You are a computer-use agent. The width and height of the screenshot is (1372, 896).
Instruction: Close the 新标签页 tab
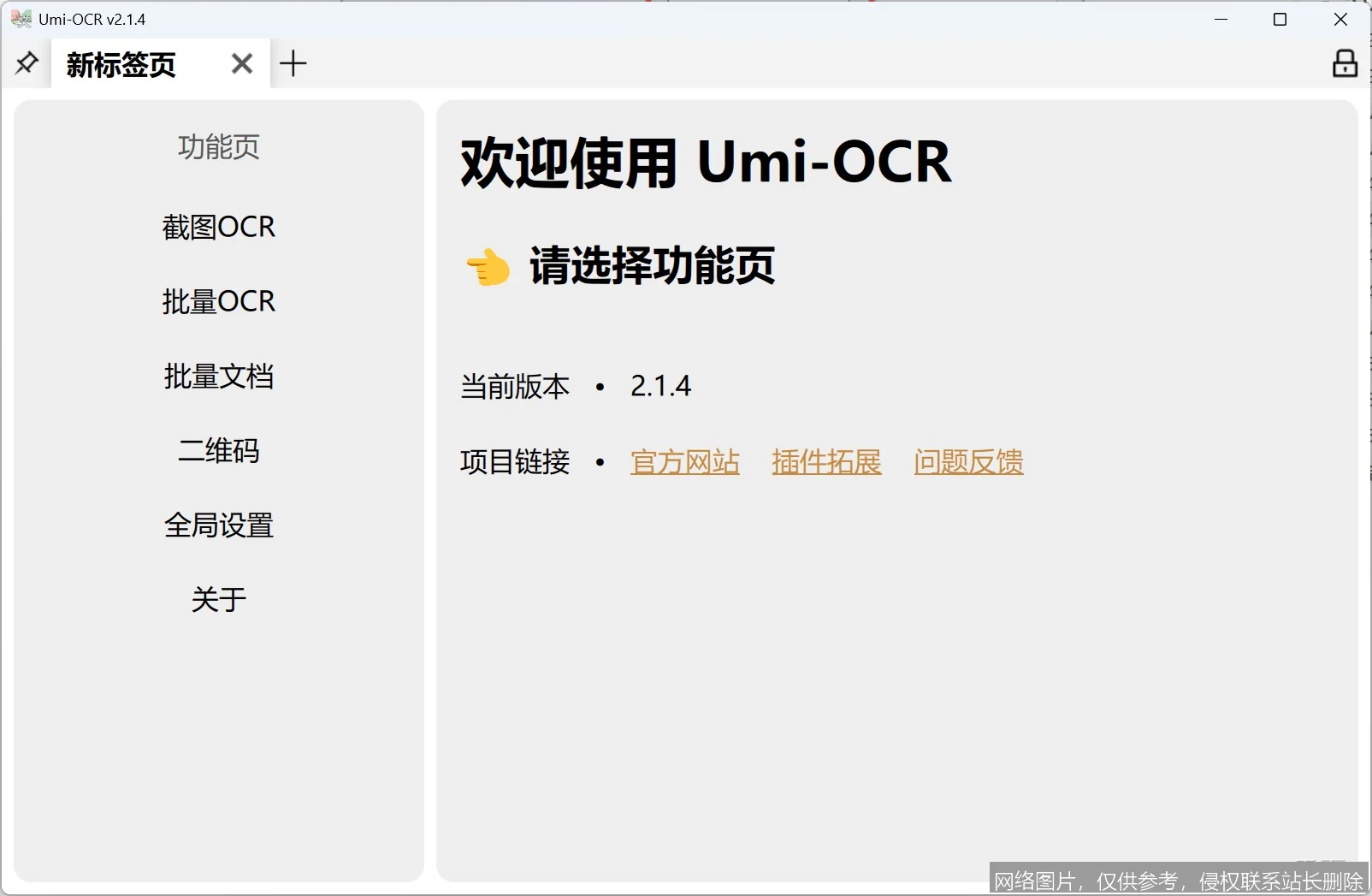coord(241,62)
